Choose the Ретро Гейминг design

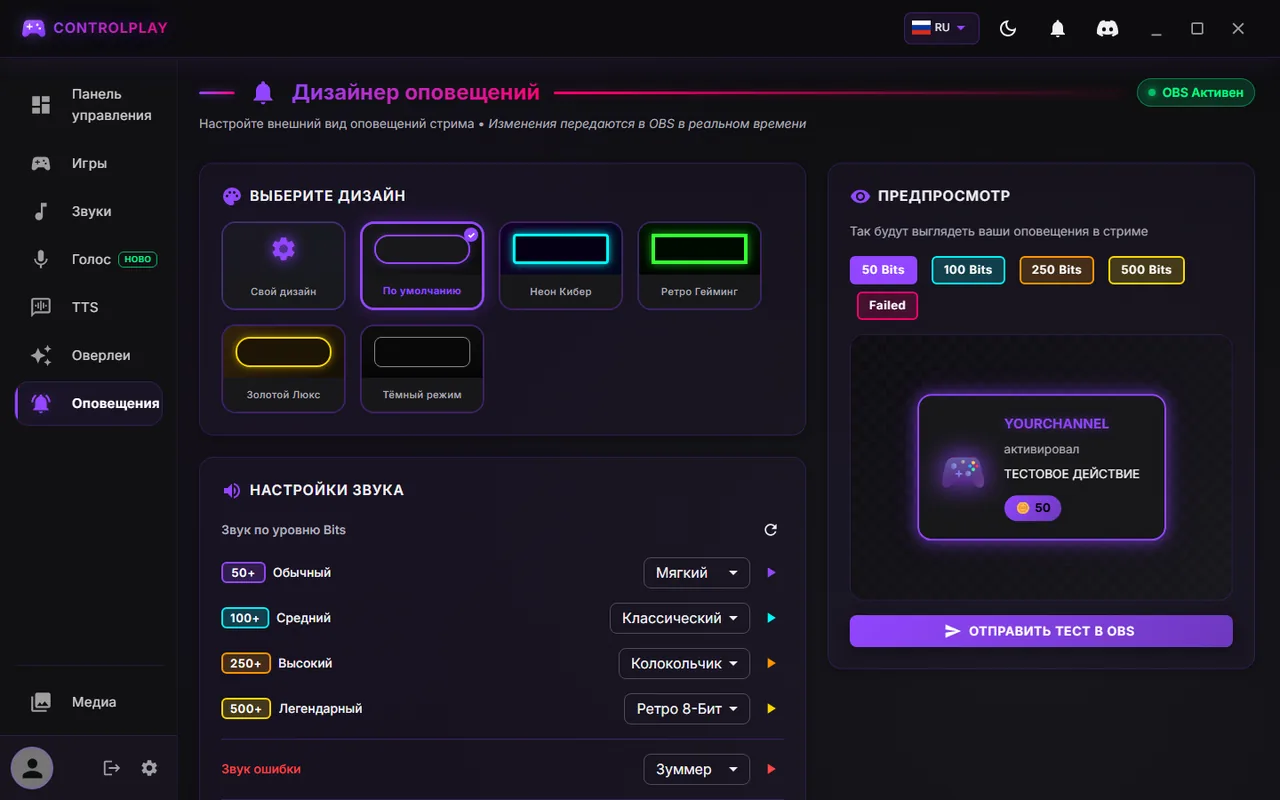click(699, 266)
